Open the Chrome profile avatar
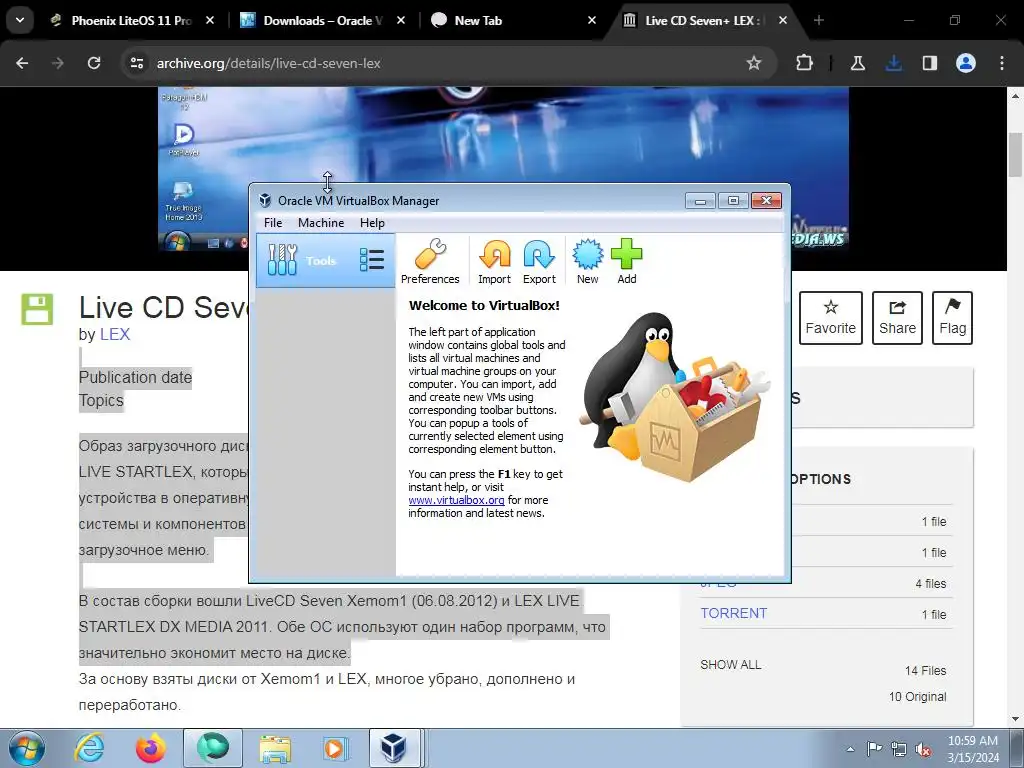1024x768 pixels. (965, 63)
